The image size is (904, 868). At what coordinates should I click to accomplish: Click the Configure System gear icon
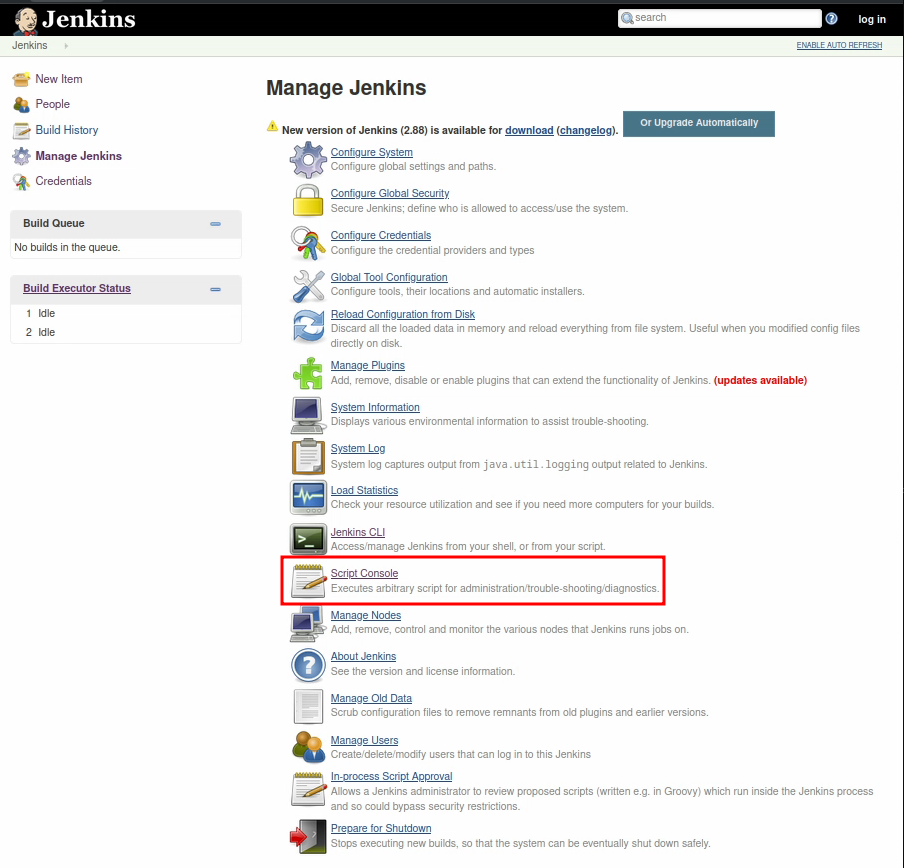[308, 160]
